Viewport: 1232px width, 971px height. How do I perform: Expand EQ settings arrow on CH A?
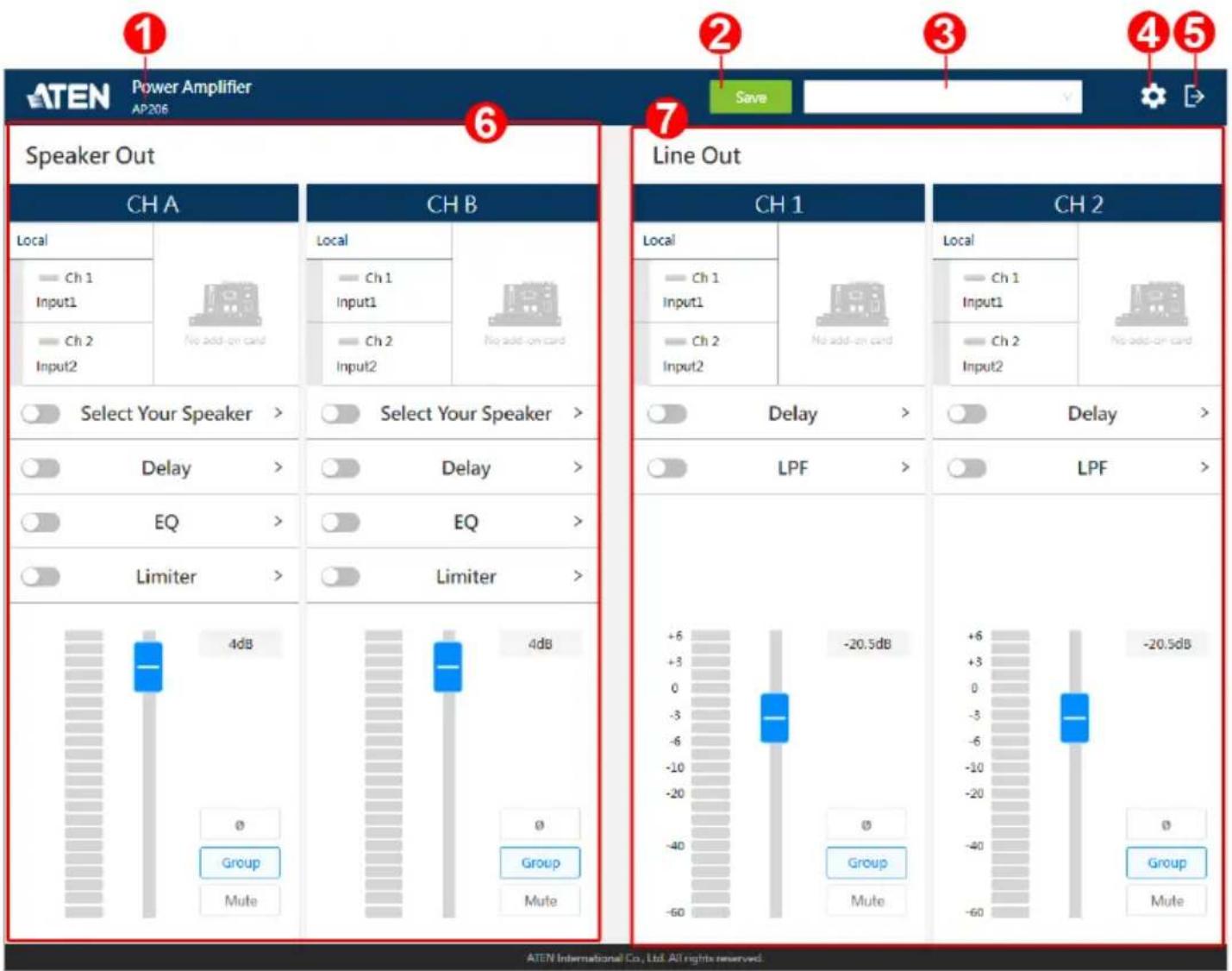[x=278, y=522]
